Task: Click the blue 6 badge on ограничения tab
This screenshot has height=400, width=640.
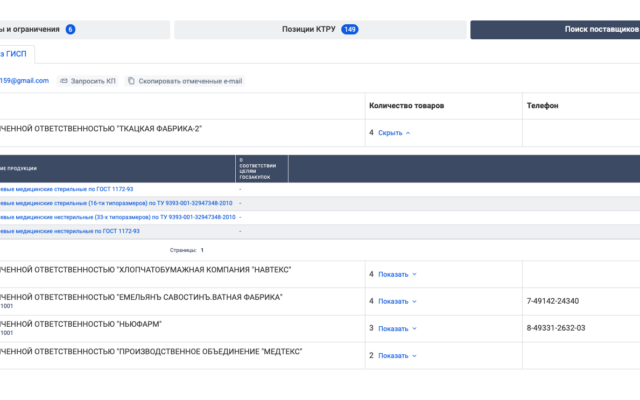Action: point(70,29)
